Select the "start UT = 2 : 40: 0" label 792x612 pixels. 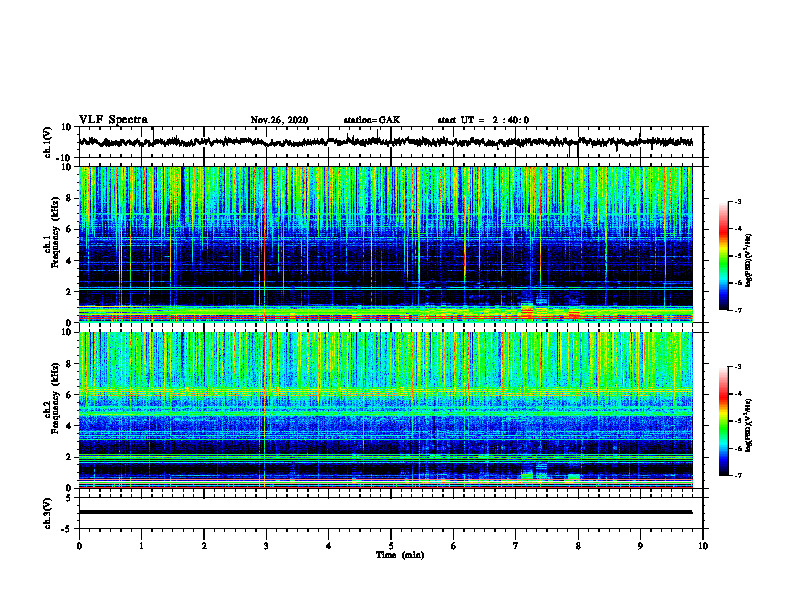(x=483, y=120)
